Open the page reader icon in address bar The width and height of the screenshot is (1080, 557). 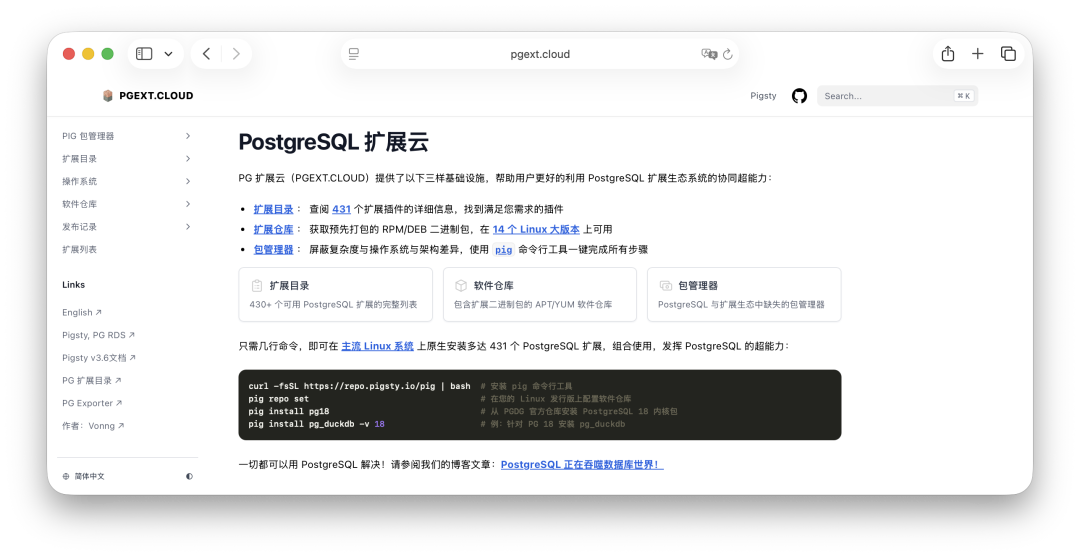pos(354,54)
